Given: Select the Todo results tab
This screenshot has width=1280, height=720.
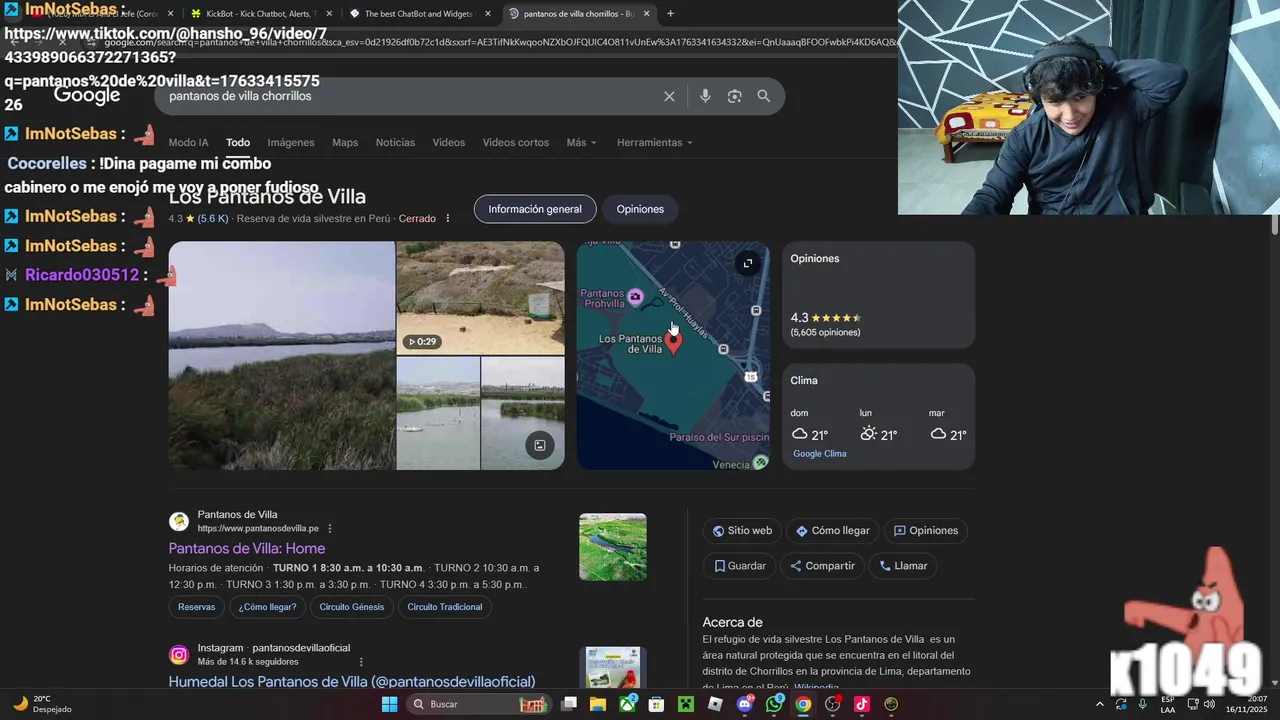Looking at the screenshot, I should pos(238,142).
